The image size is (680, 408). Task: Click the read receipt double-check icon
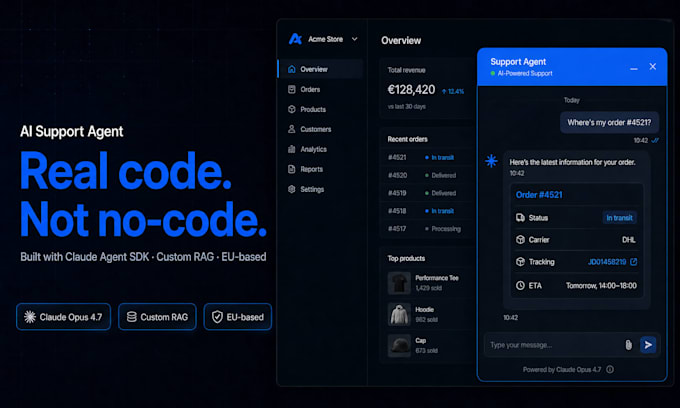pyautogui.click(x=655, y=140)
